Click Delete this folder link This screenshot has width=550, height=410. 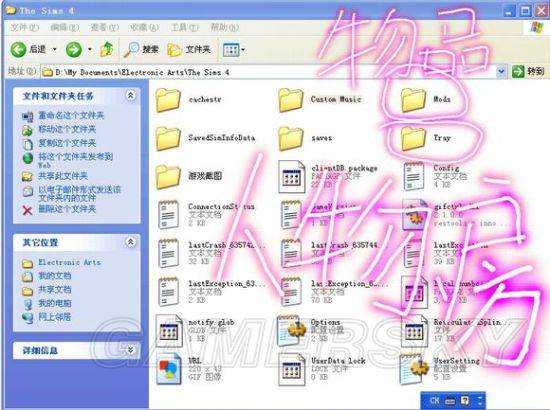67,209
